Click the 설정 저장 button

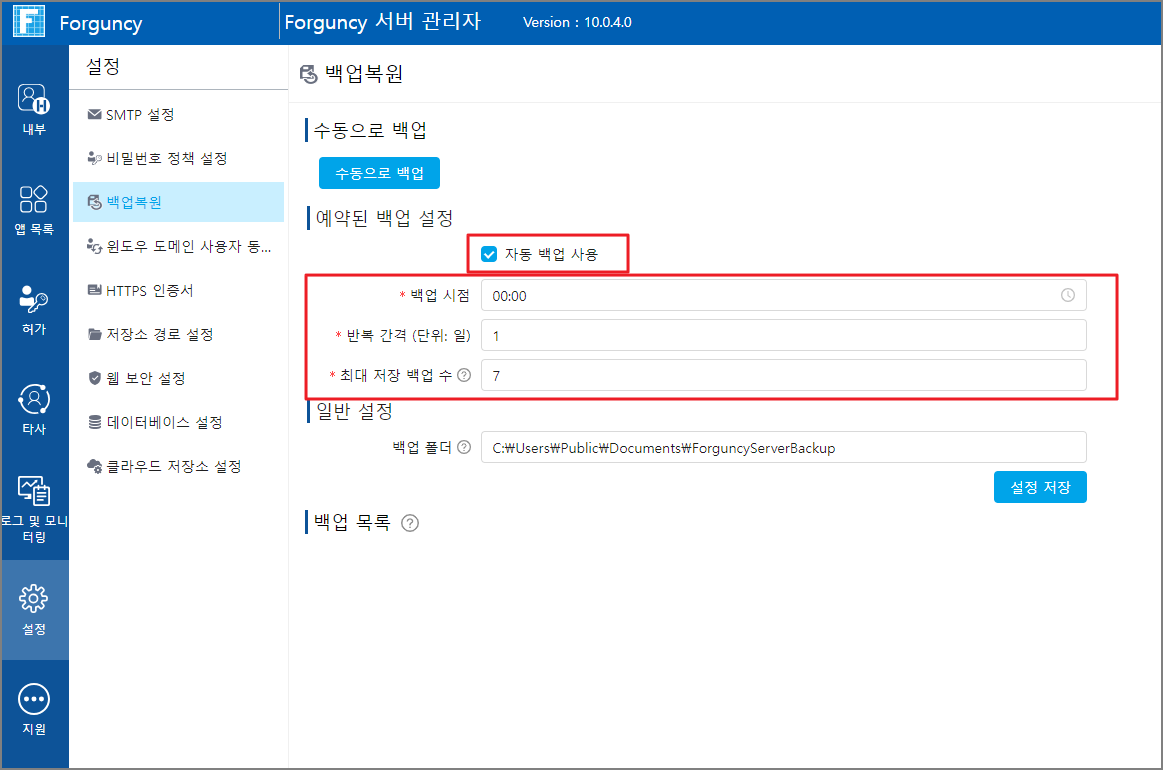click(1040, 487)
